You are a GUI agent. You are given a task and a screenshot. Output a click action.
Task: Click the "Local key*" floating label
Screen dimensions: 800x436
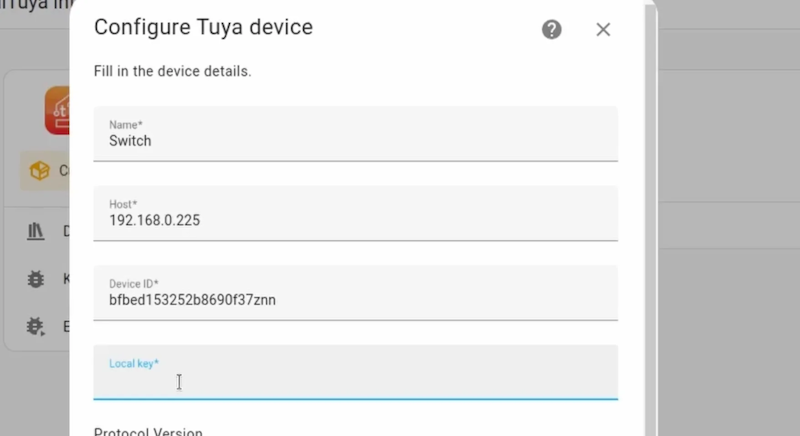(134, 364)
